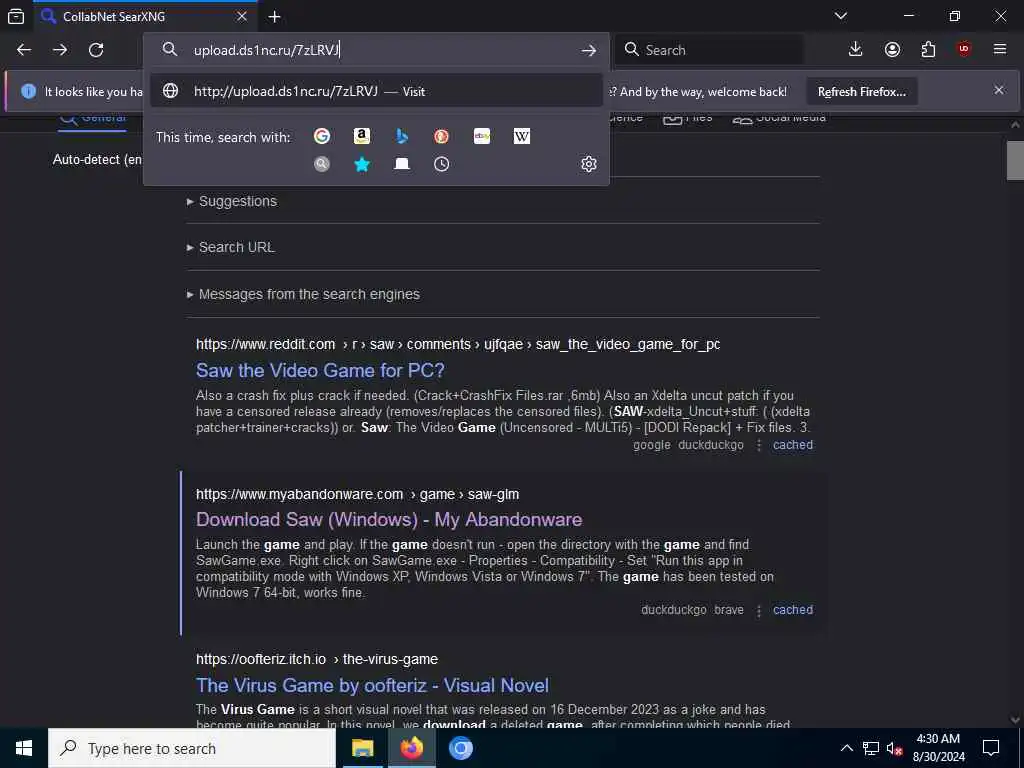Open 'Download Saw (Windows) - My Abandonware' result
The height and width of the screenshot is (768, 1024).
(389, 519)
